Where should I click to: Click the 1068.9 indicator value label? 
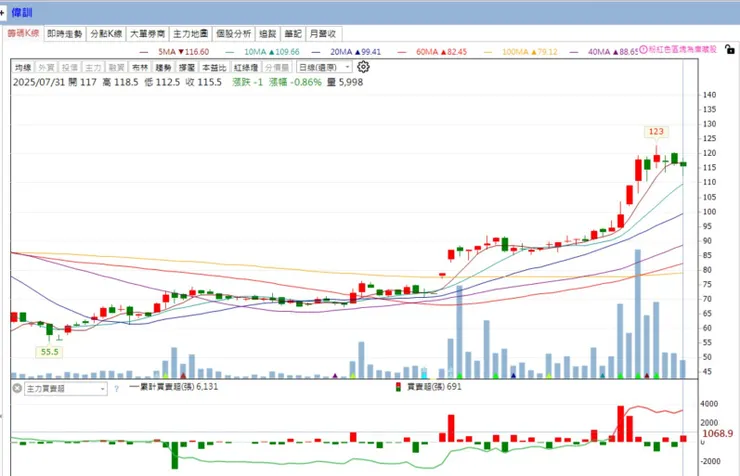tap(718, 433)
